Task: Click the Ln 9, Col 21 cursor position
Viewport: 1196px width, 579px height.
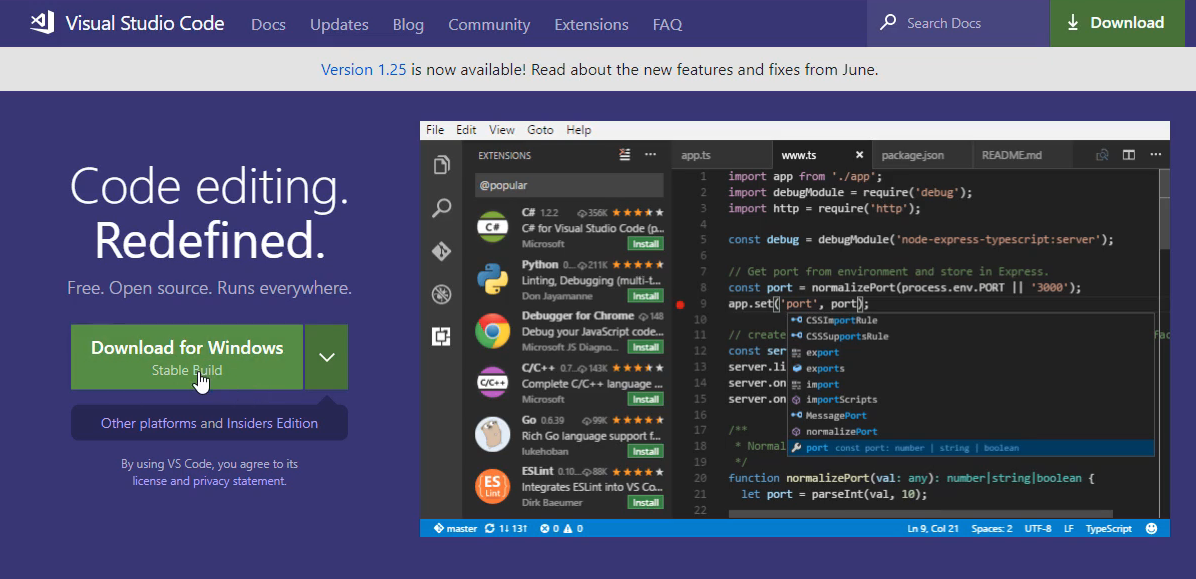Action: coord(933,528)
